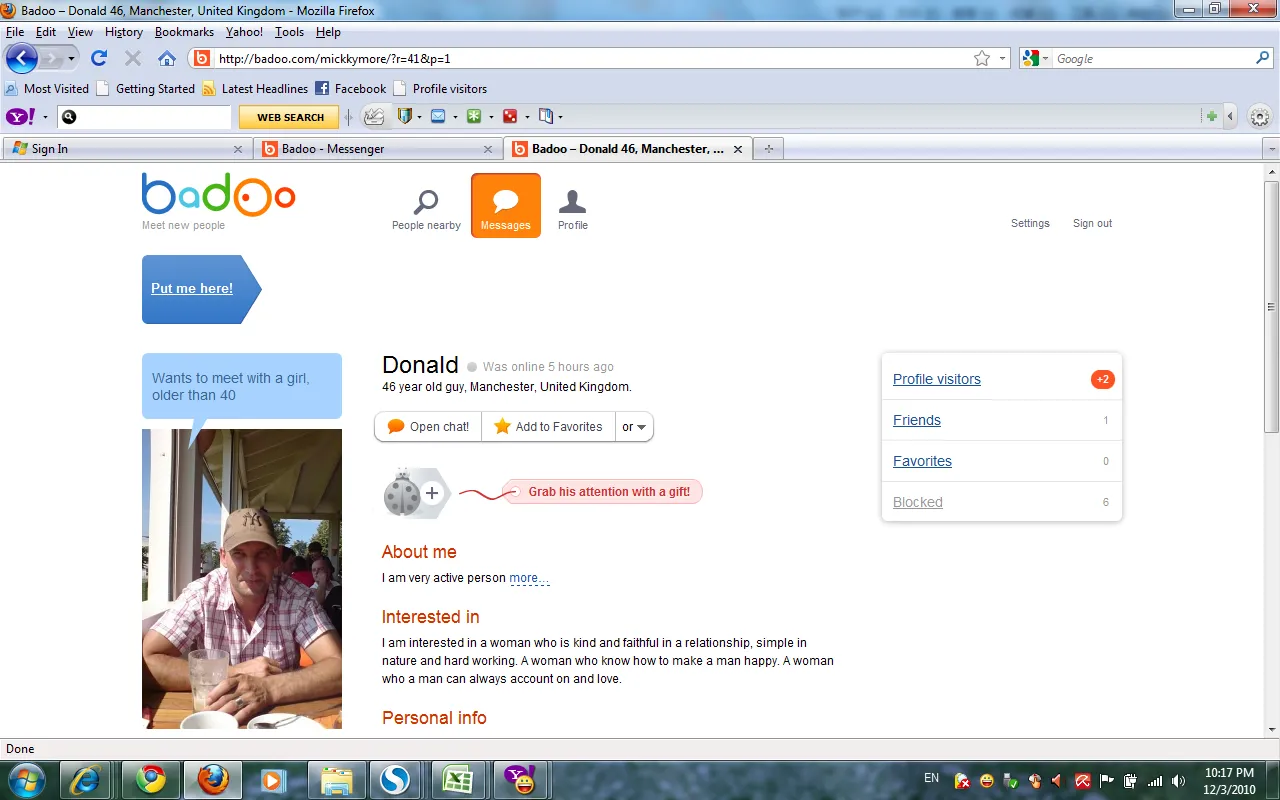Expand About me with the more link
This screenshot has height=800, width=1280.
coord(529,578)
